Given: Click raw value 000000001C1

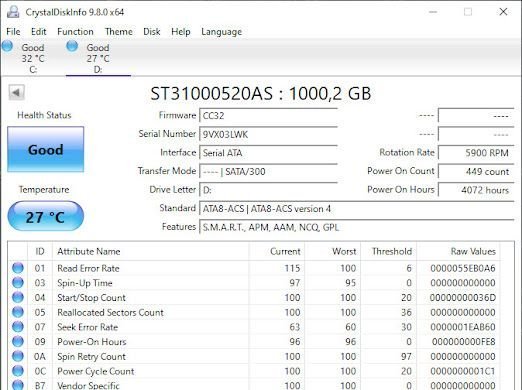Looking at the screenshot, I should click(x=463, y=371).
